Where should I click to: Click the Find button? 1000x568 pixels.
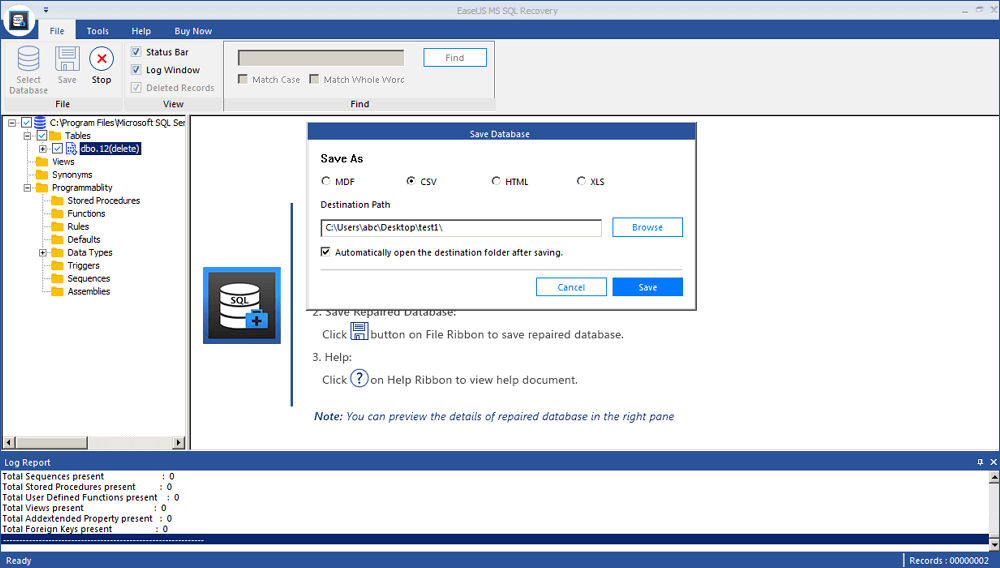455,57
